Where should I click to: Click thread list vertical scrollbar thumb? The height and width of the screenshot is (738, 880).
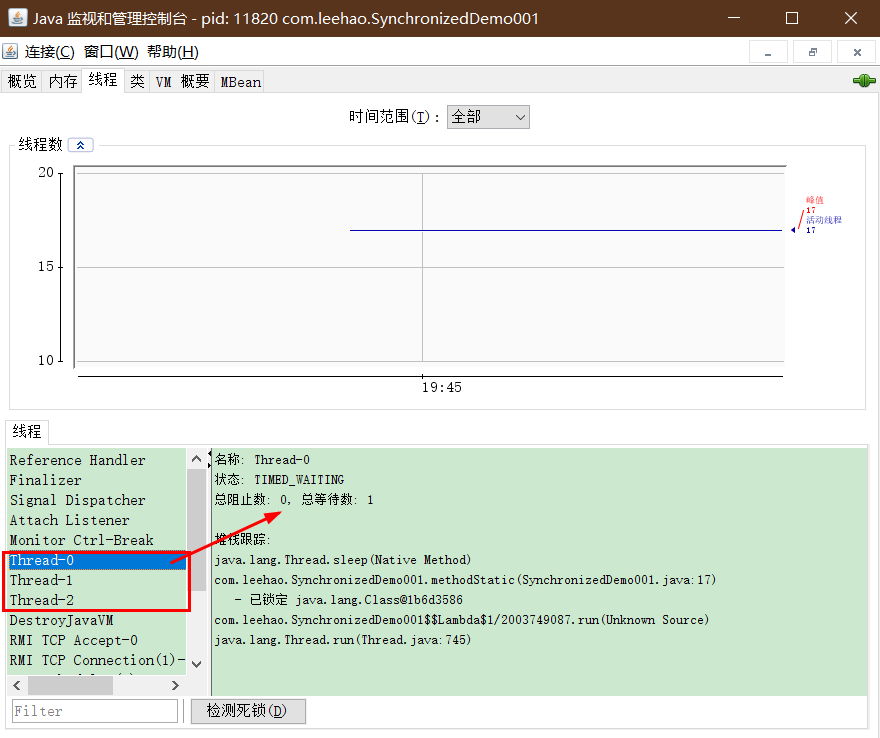[x=196, y=530]
